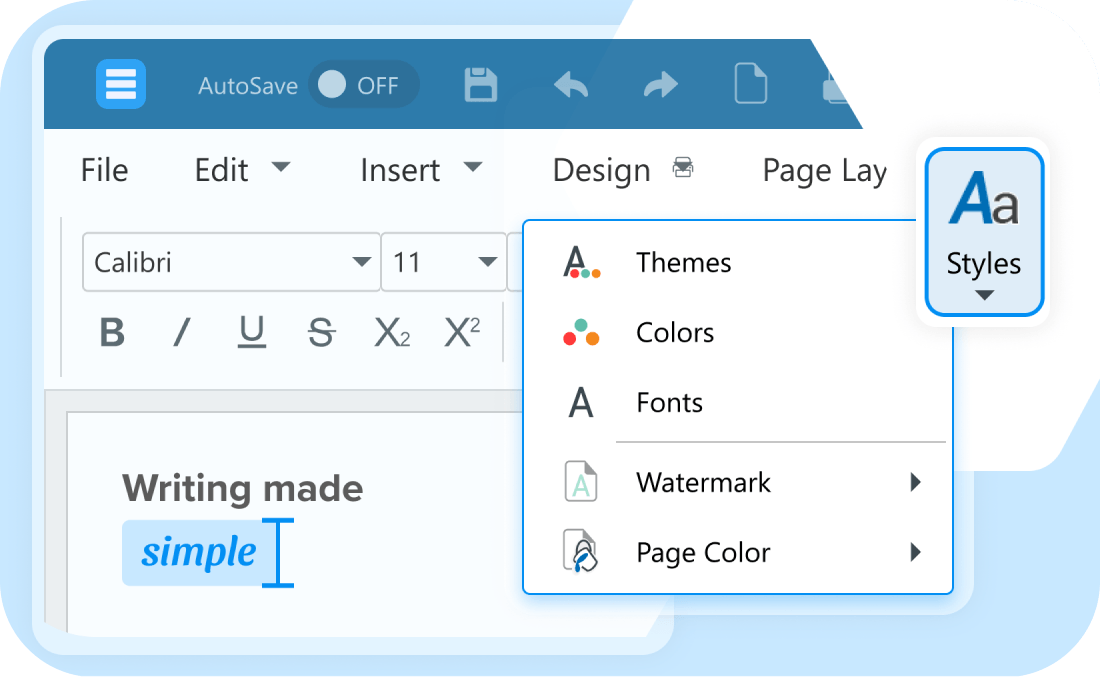This screenshot has height=678, width=1100.
Task: Apply Underline formatting
Action: pyautogui.click(x=252, y=332)
